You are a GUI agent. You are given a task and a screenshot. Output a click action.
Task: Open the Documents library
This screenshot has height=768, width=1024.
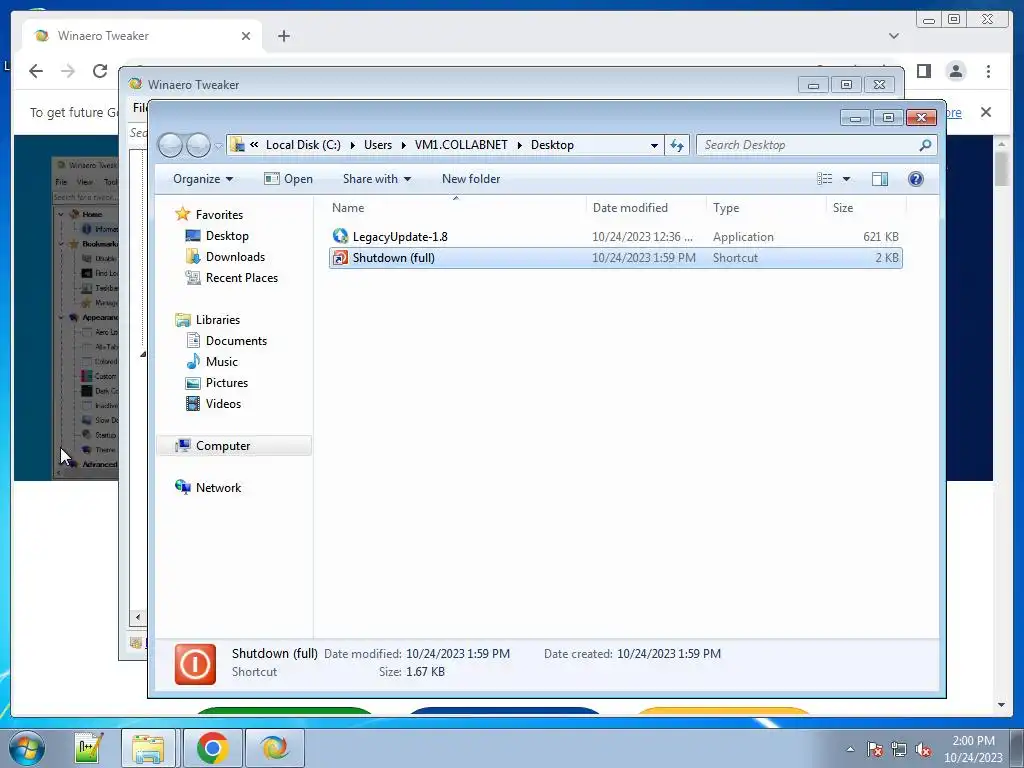pos(236,341)
